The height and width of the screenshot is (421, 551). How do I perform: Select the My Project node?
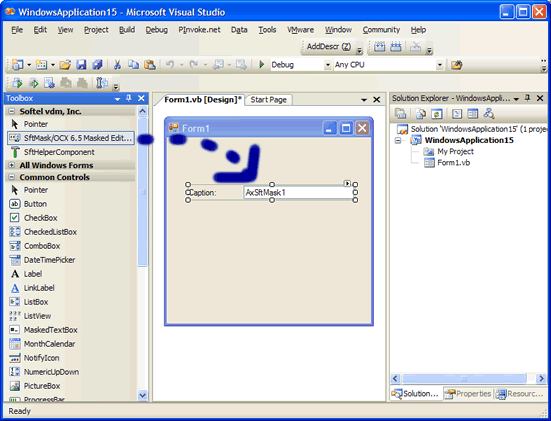pyautogui.click(x=449, y=151)
